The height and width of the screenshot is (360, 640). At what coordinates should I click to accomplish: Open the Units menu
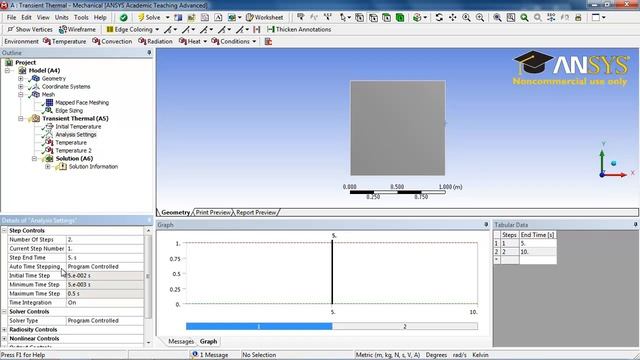pyautogui.click(x=62, y=18)
